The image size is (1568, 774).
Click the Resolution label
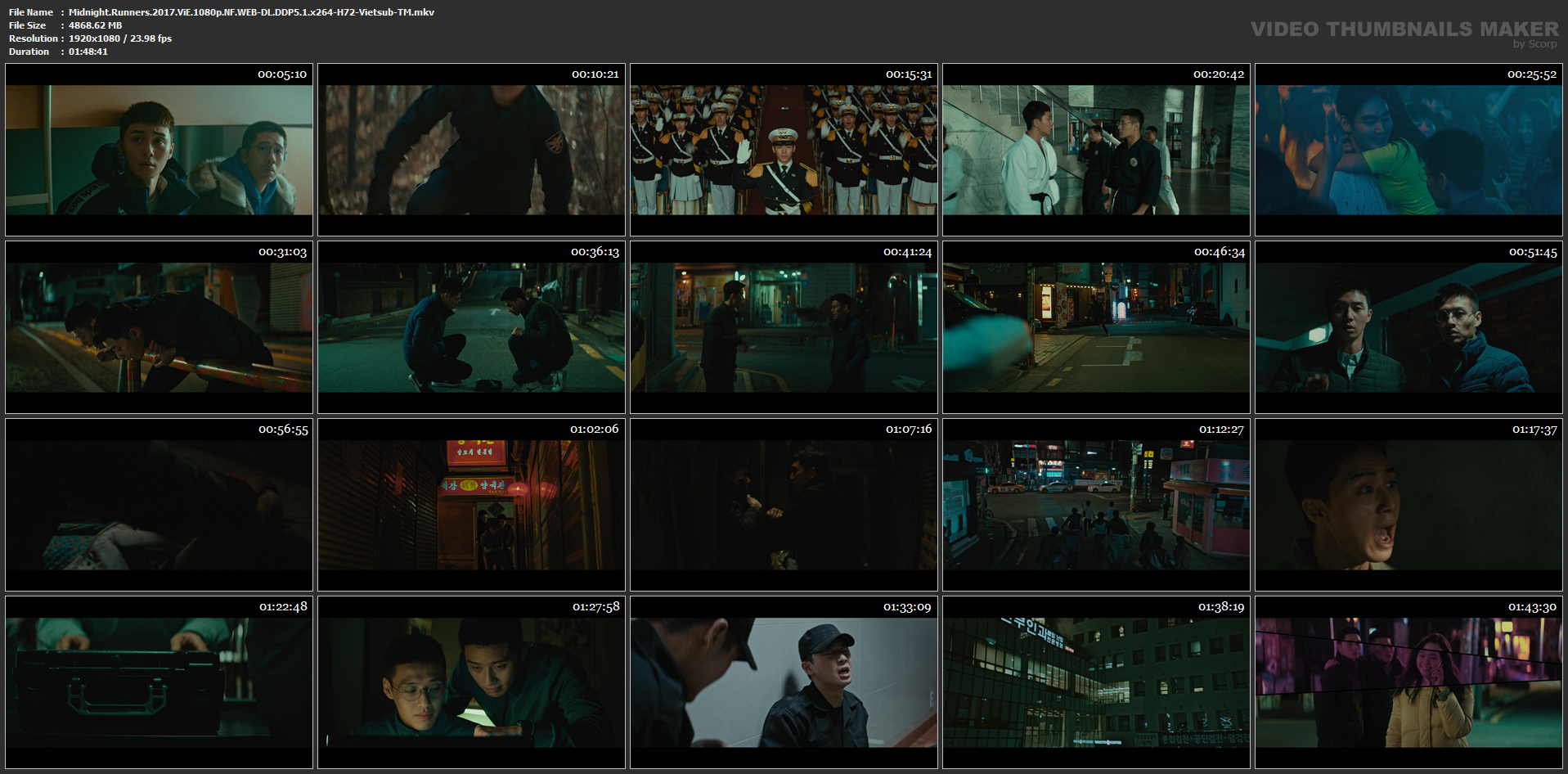[x=34, y=38]
